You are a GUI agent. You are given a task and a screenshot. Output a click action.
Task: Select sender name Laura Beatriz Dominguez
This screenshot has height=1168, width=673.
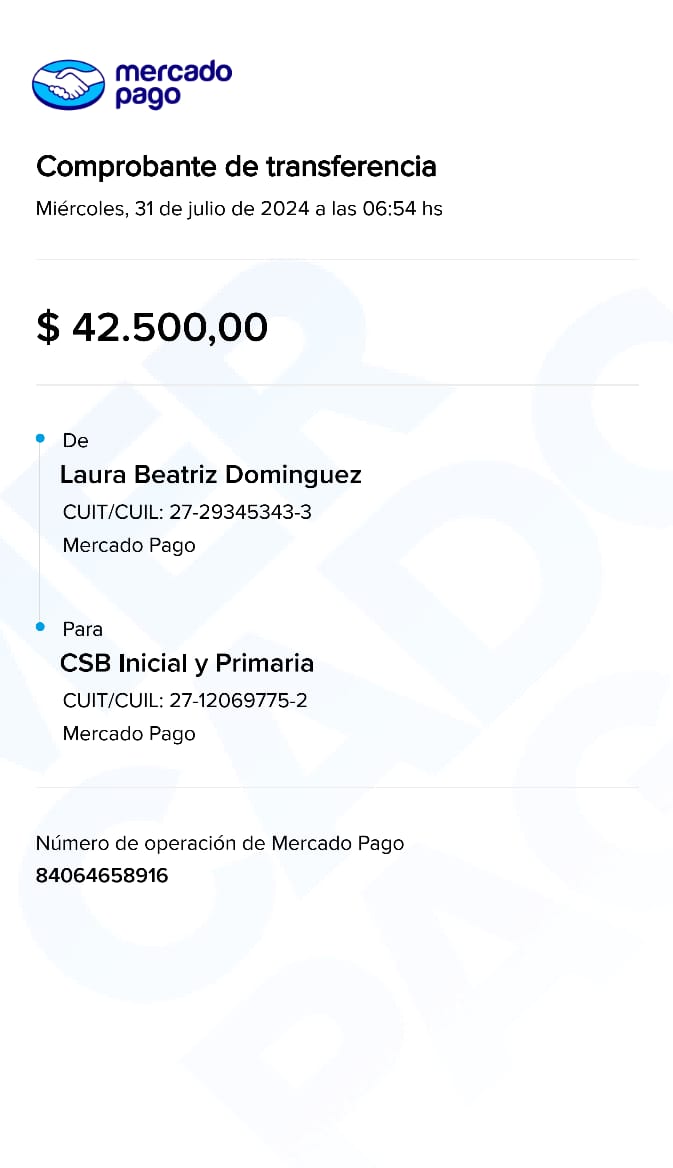[x=210, y=475]
